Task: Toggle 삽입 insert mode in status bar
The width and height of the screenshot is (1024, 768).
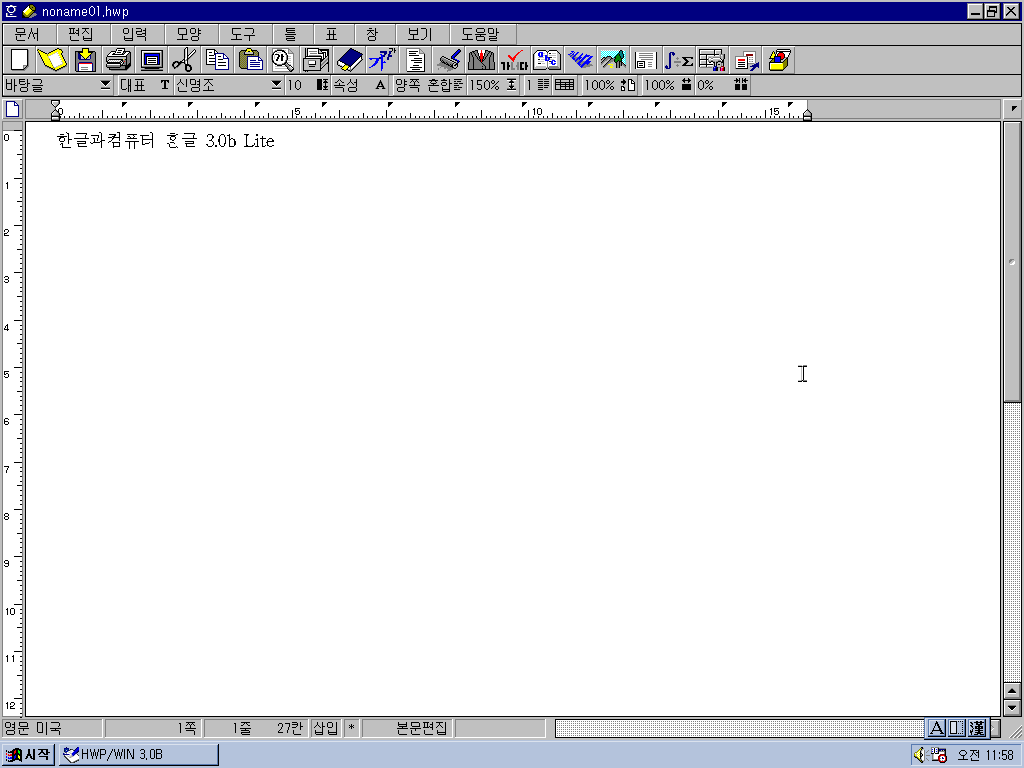Action: pos(326,728)
